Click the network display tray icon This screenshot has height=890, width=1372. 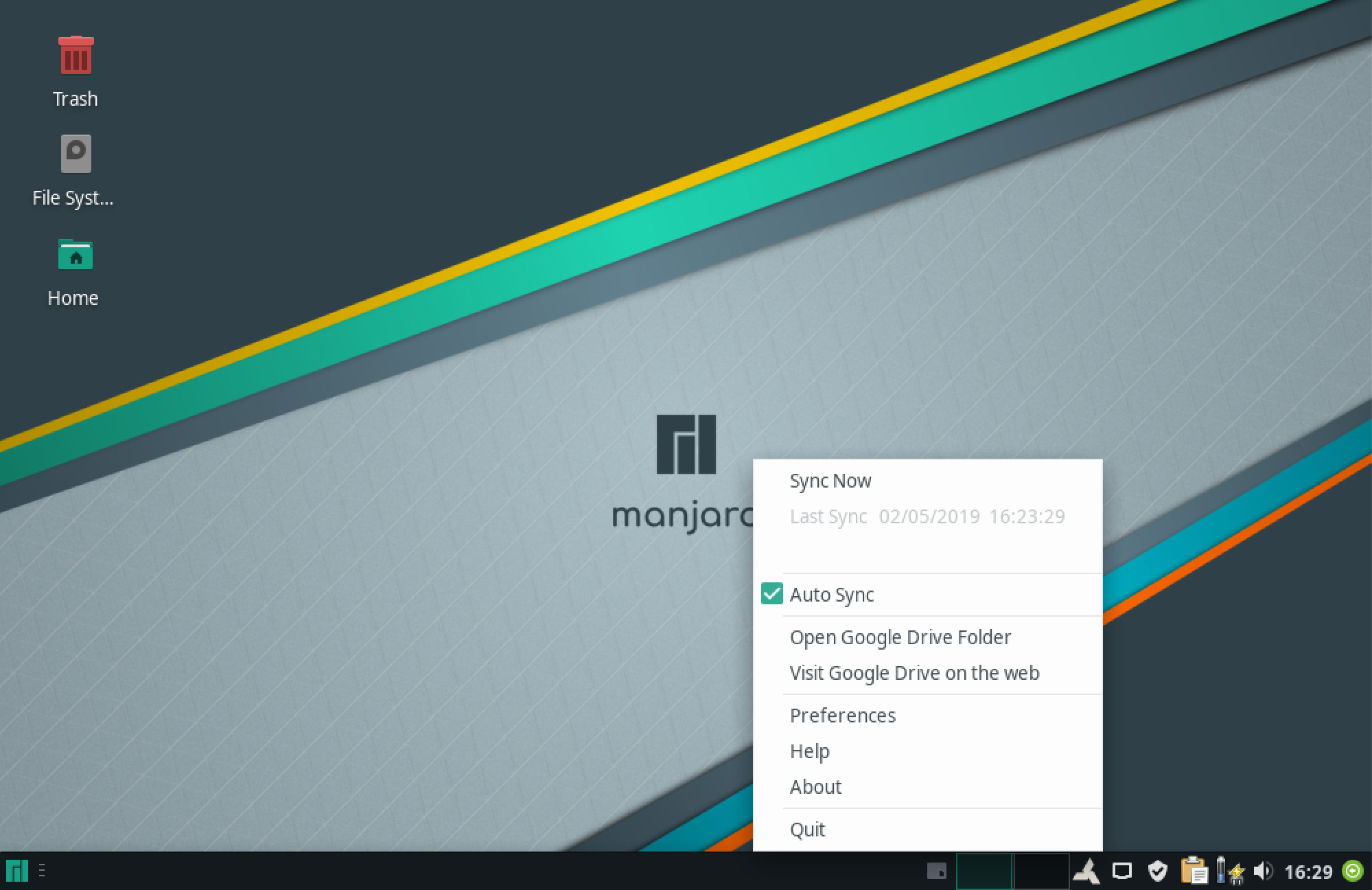pos(1122,871)
